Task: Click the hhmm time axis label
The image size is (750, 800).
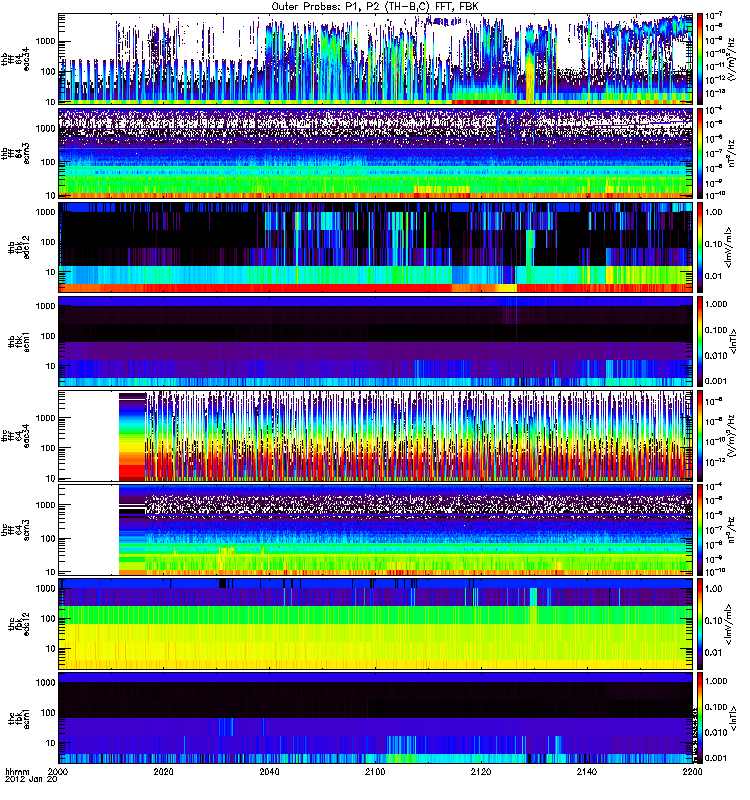Action: [x=17, y=772]
